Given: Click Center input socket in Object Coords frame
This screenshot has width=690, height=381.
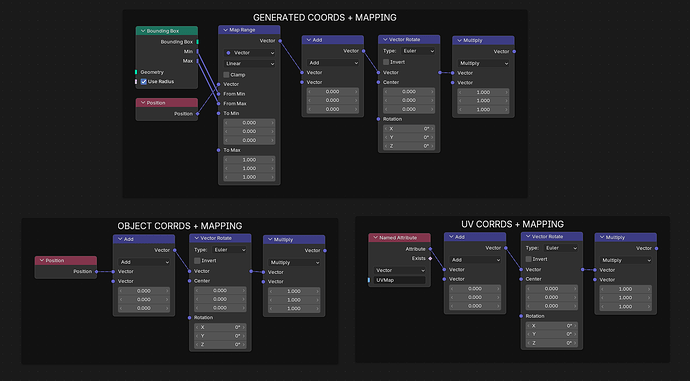Looking at the screenshot, I should tap(190, 281).
